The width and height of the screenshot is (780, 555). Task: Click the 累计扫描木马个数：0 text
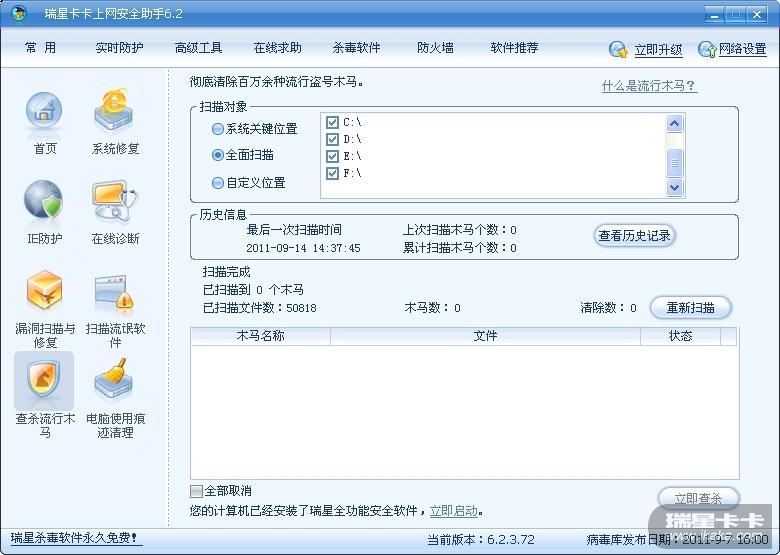coord(460,248)
